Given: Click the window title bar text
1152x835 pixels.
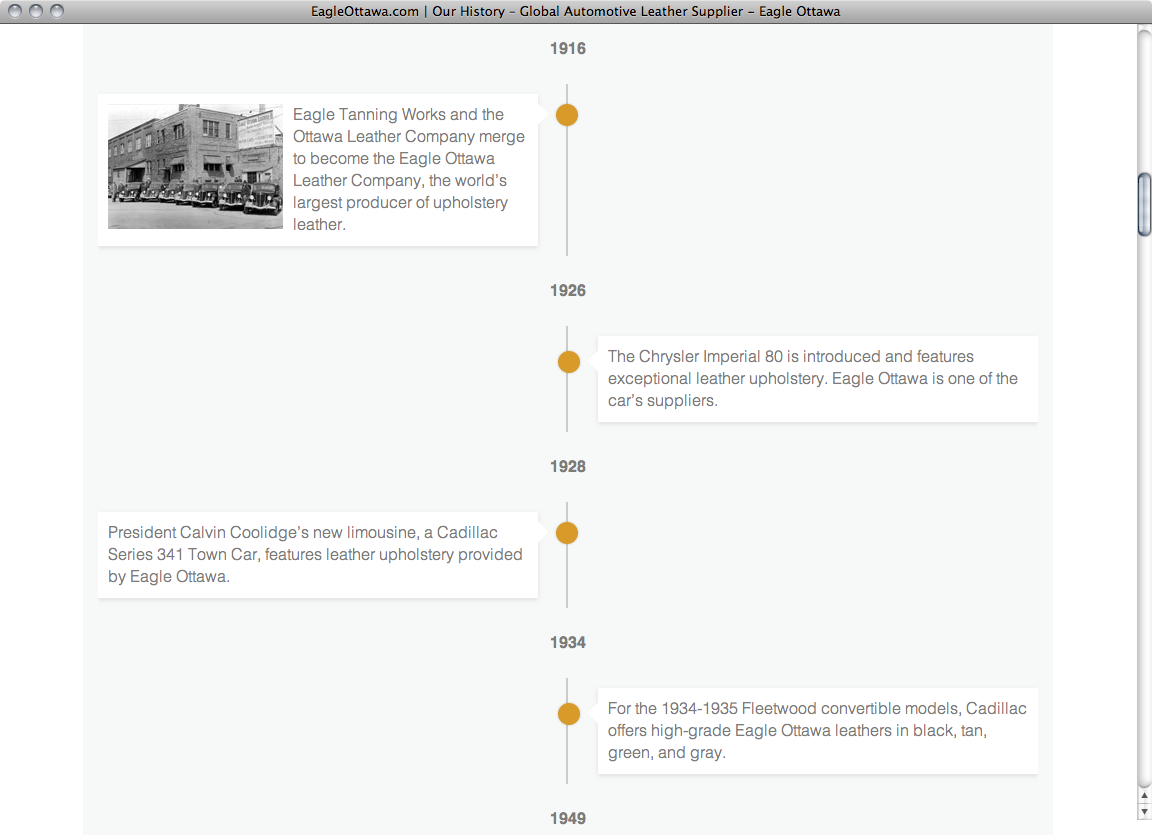Looking at the screenshot, I should [x=575, y=11].
